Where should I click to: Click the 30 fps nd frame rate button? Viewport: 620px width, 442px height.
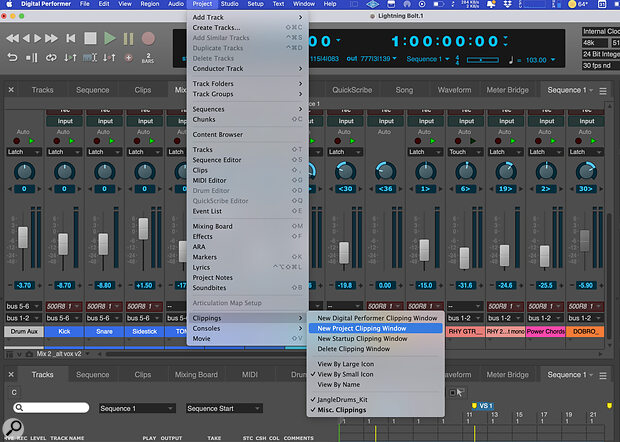pyautogui.click(x=601, y=66)
